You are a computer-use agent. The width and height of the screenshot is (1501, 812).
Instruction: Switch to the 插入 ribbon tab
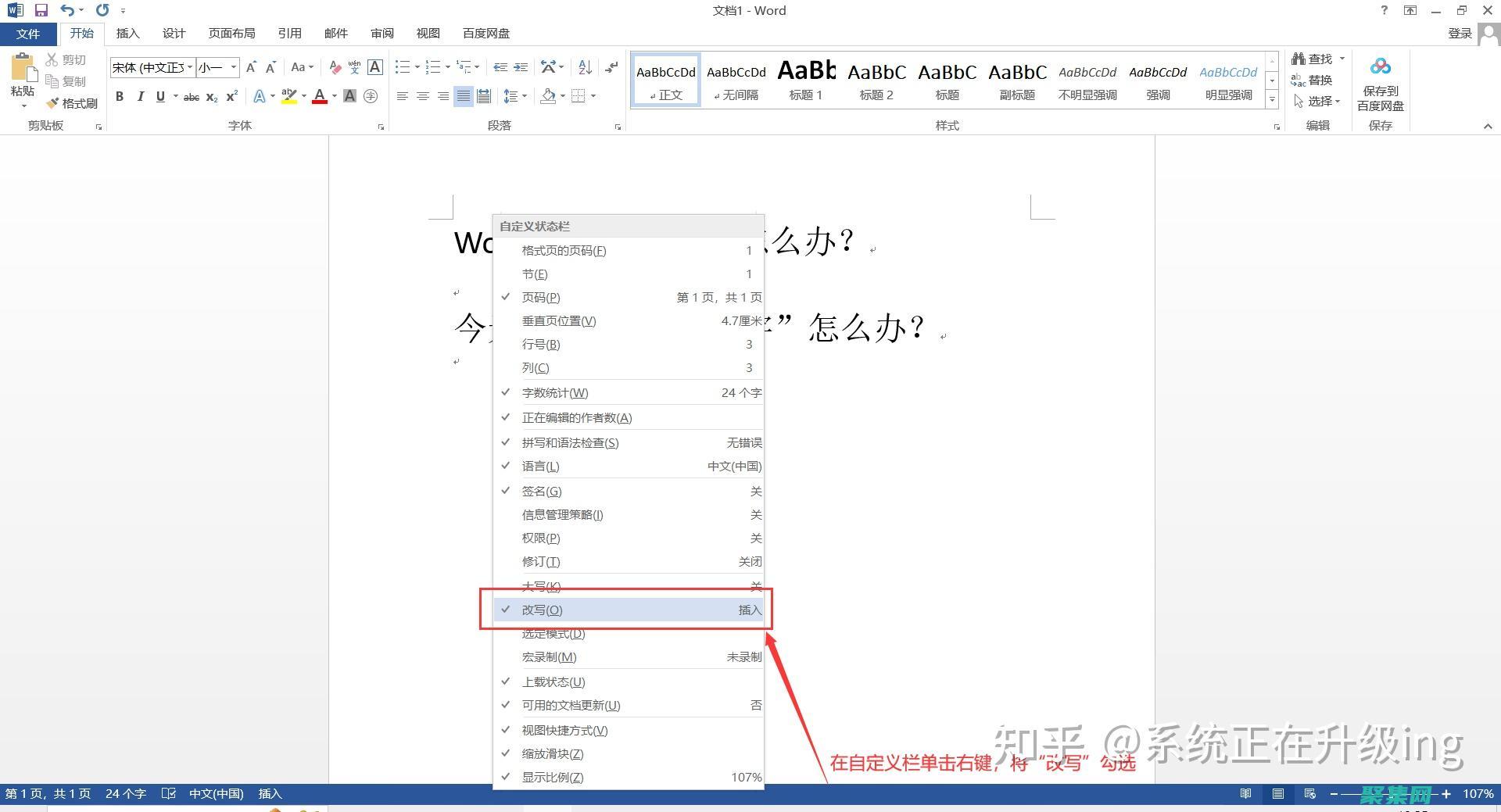127,33
